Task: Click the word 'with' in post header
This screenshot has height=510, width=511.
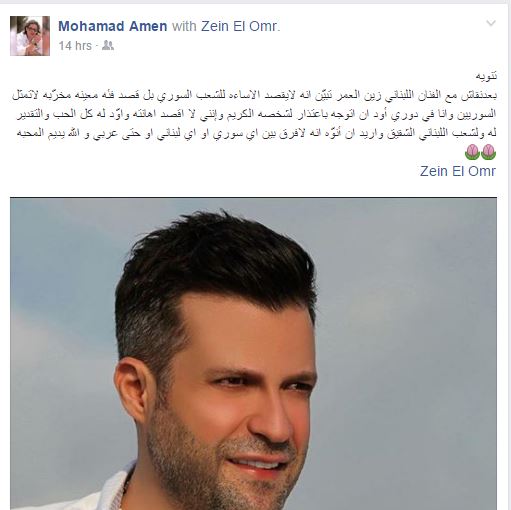Action: tap(184, 26)
